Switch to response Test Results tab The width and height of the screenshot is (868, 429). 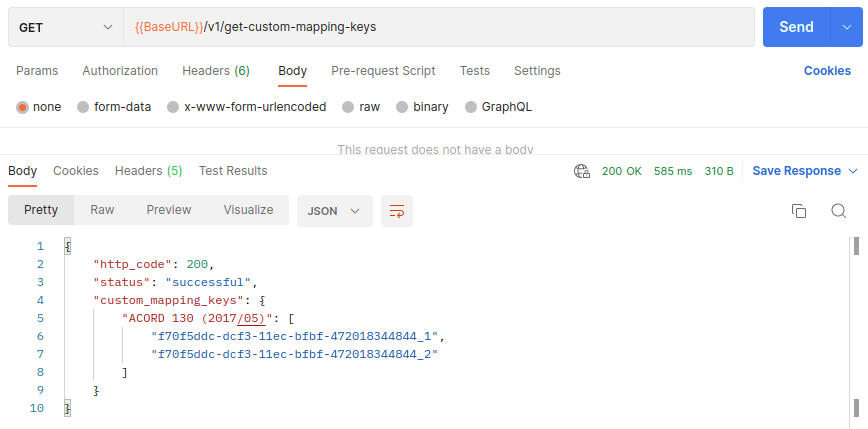tap(233, 171)
